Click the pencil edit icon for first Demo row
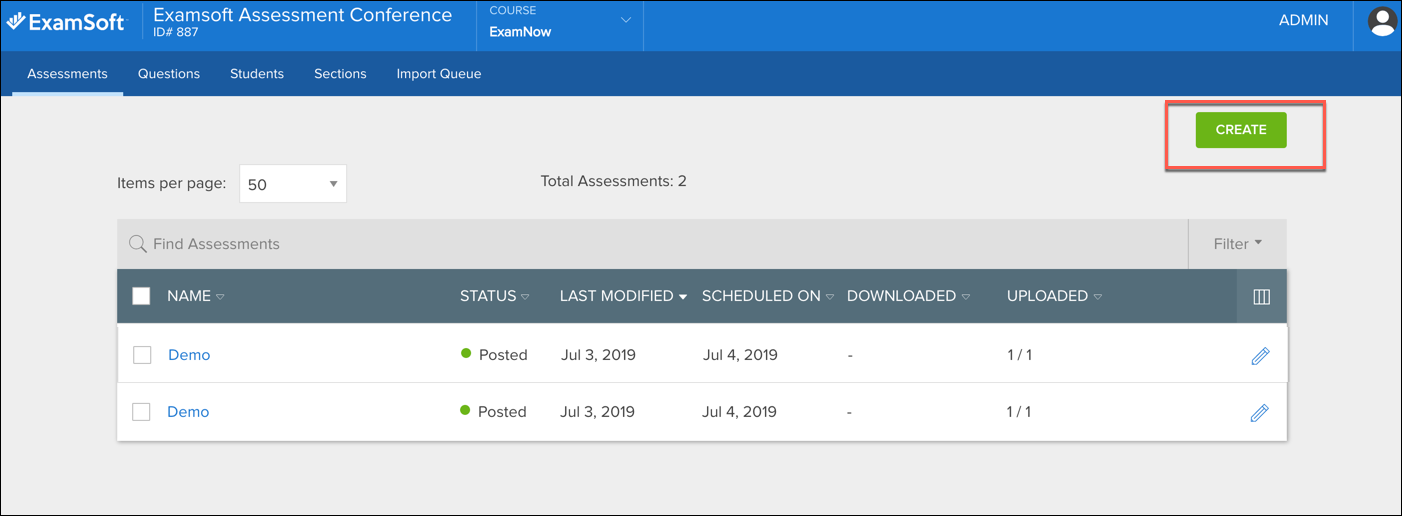 tap(1260, 356)
